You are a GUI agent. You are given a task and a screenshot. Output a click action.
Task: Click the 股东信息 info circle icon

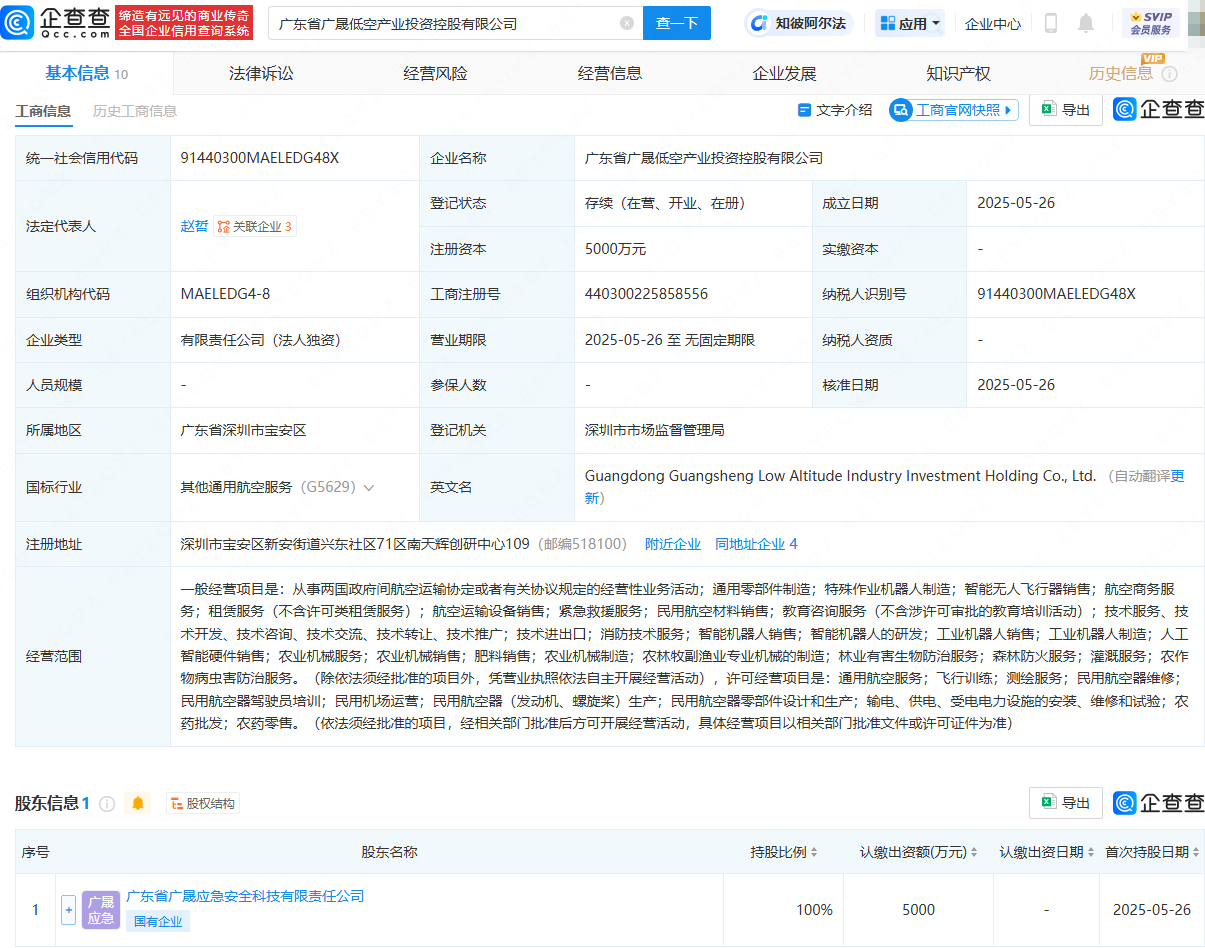107,803
